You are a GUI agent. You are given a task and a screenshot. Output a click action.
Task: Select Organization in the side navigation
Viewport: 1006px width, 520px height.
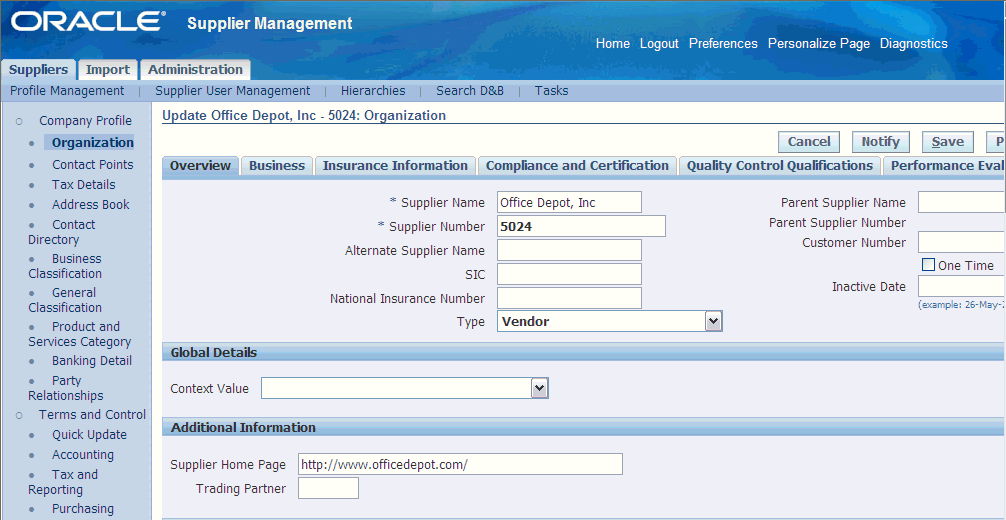pos(92,143)
